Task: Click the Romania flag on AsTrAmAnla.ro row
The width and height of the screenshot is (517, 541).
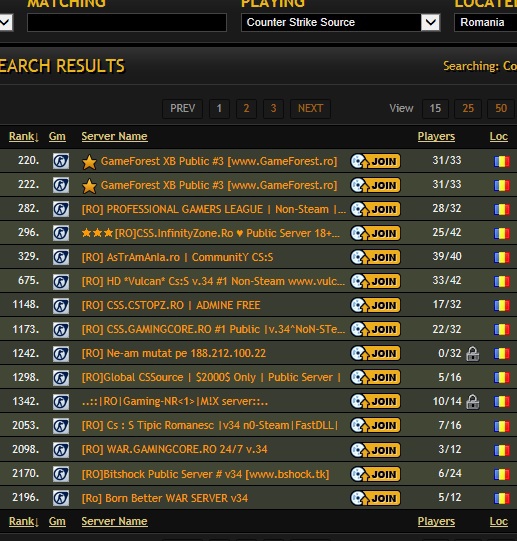Action: [501, 257]
